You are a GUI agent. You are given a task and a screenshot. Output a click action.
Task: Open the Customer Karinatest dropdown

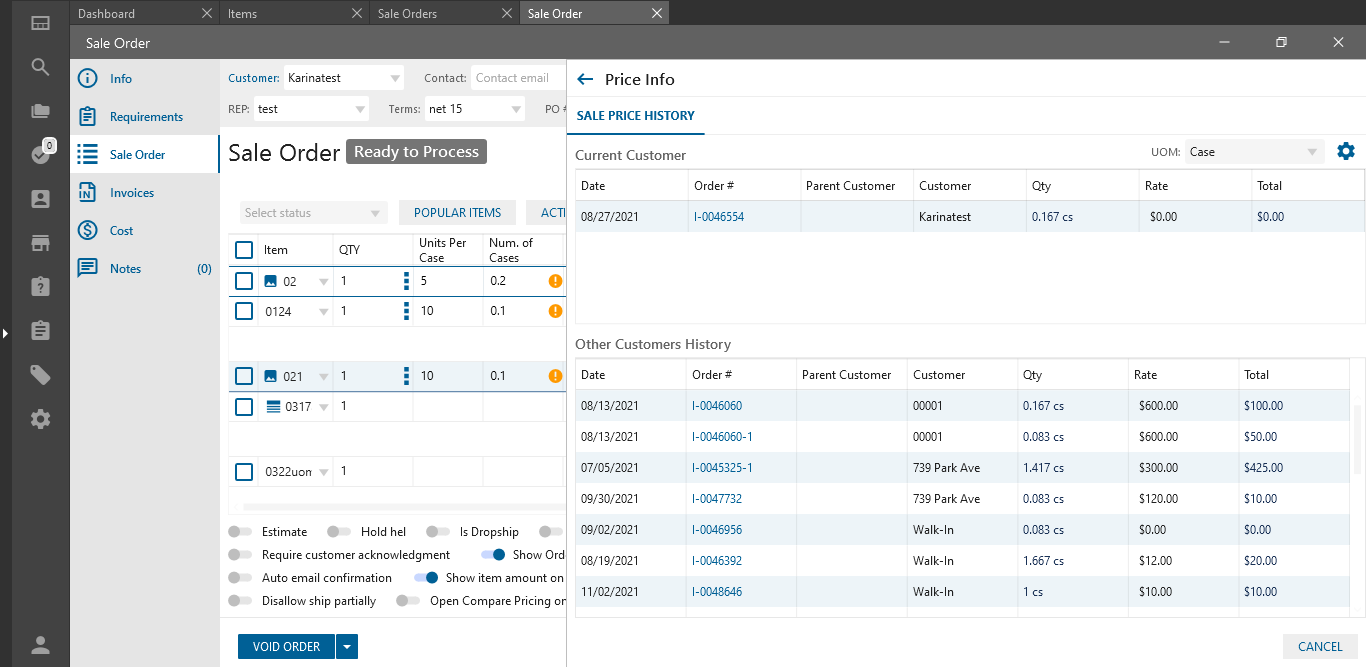(395, 78)
